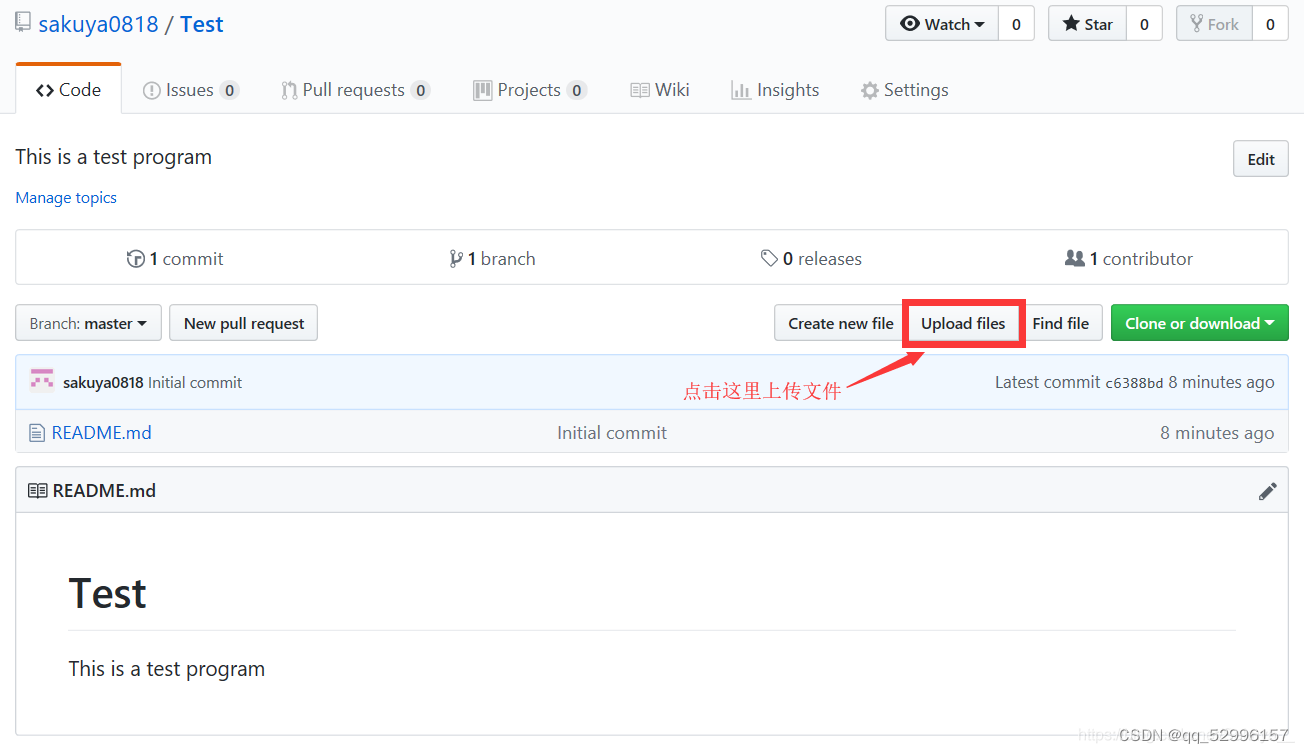Image resolution: width=1304 pixels, height=753 pixels.
Task: Click the watcher count next to Watch
Action: [1016, 24]
